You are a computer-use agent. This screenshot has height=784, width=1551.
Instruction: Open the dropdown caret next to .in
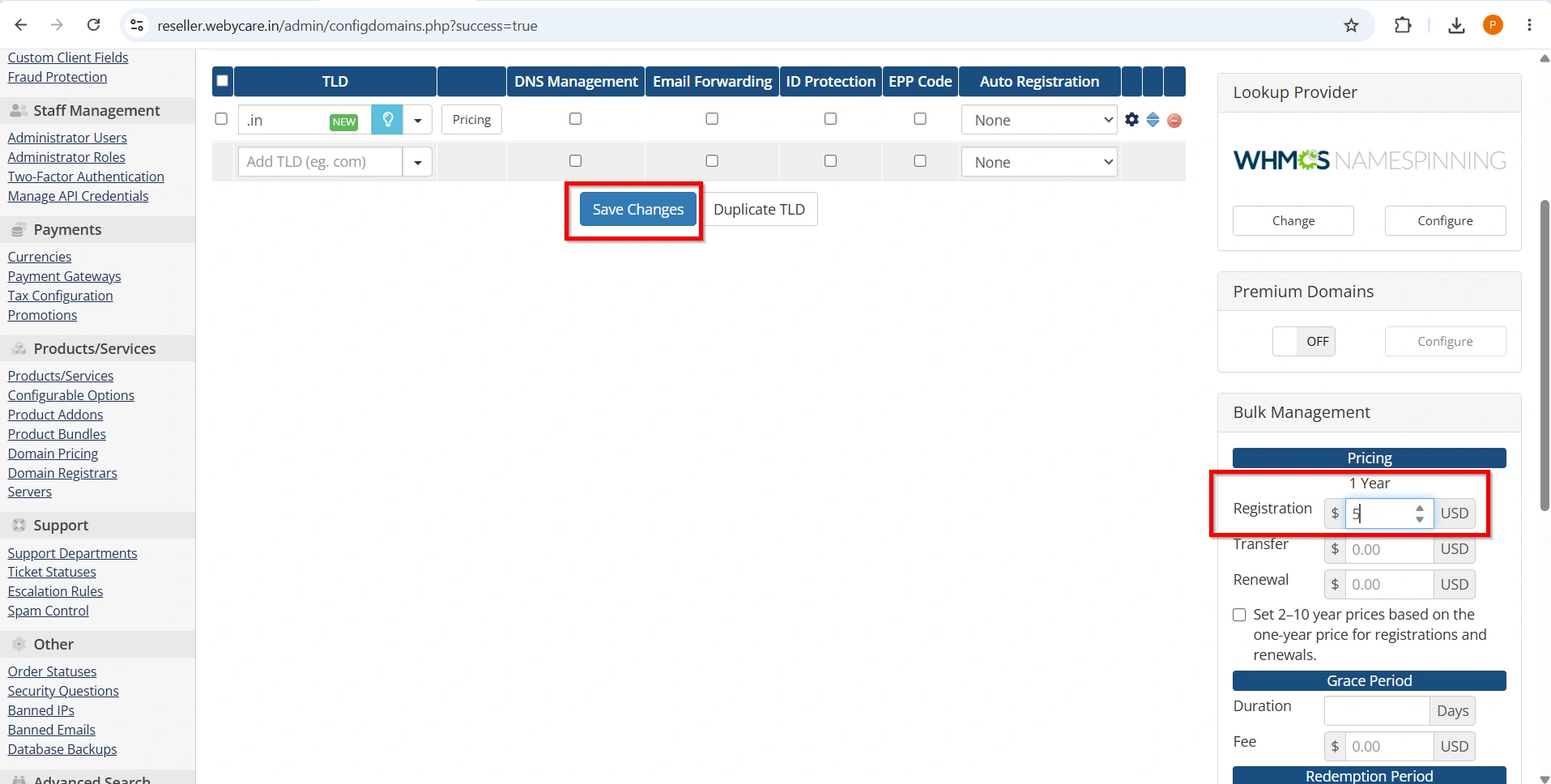coord(418,120)
